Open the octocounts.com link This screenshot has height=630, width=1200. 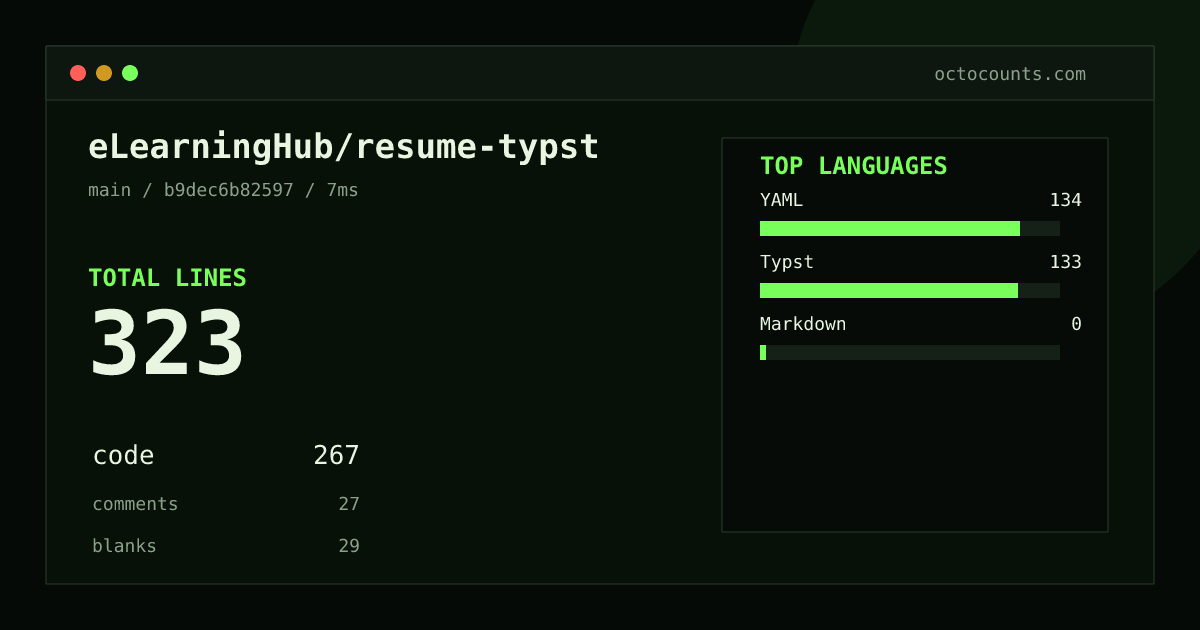coord(1010,74)
